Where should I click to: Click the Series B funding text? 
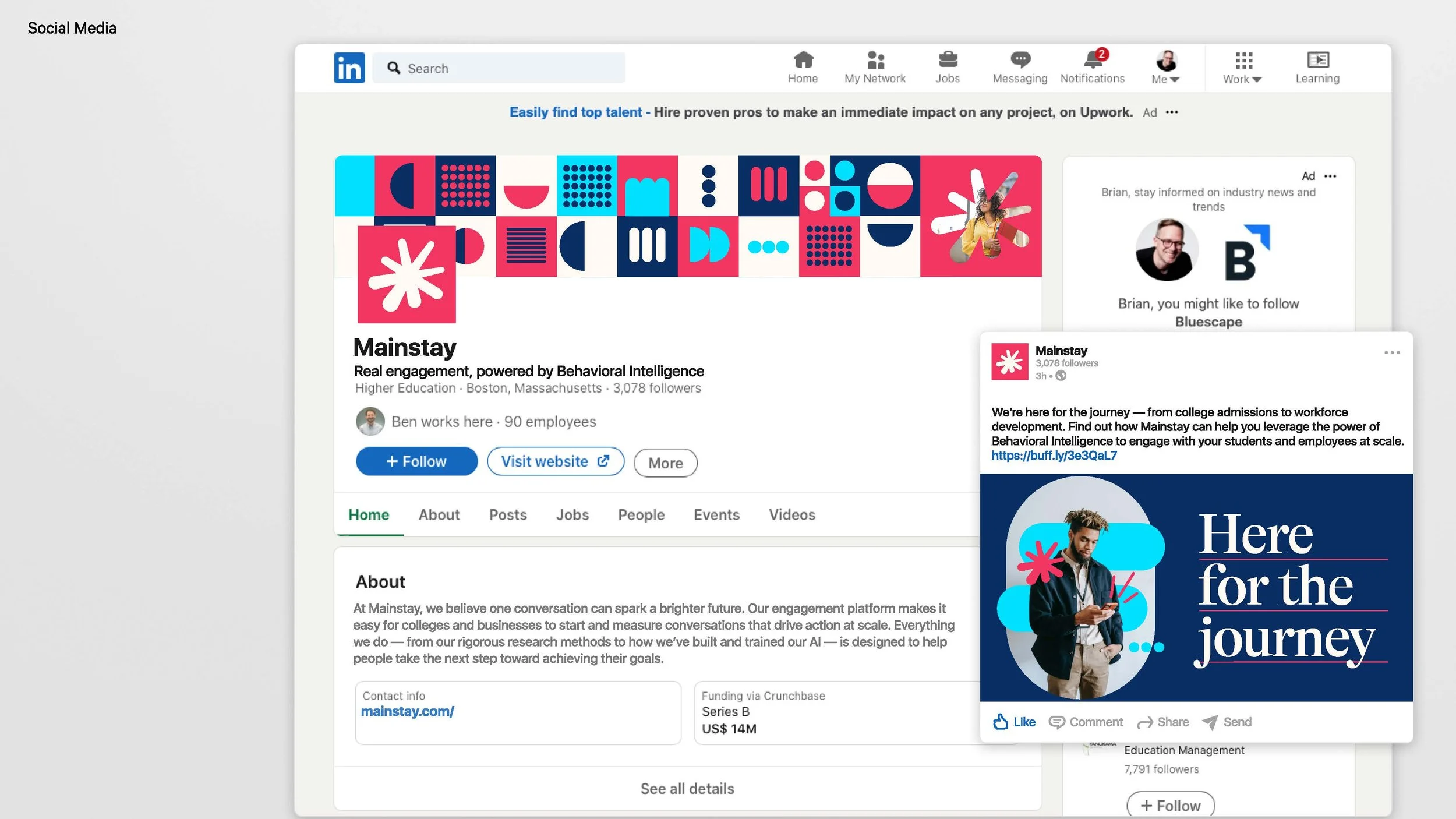[x=726, y=712]
